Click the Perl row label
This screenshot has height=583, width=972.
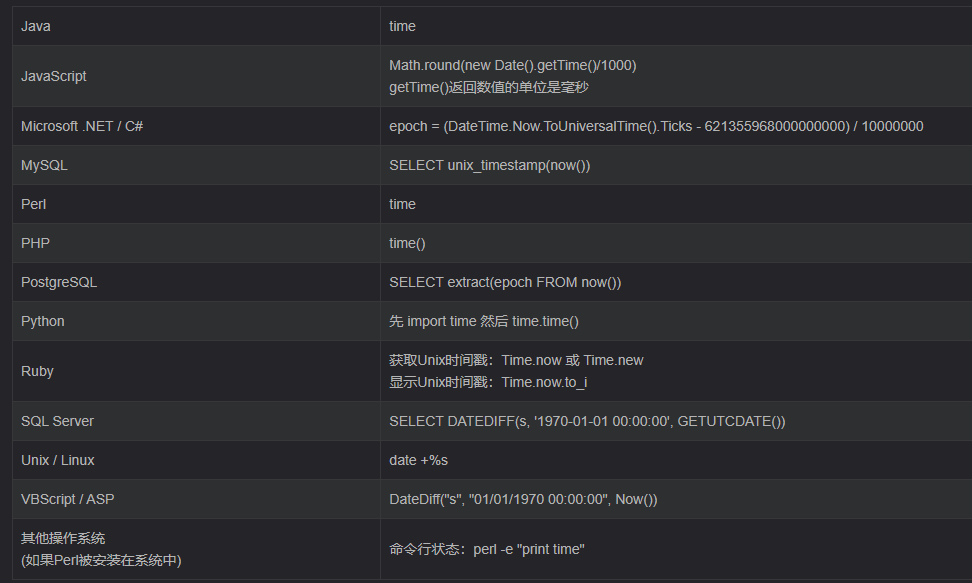pos(34,204)
